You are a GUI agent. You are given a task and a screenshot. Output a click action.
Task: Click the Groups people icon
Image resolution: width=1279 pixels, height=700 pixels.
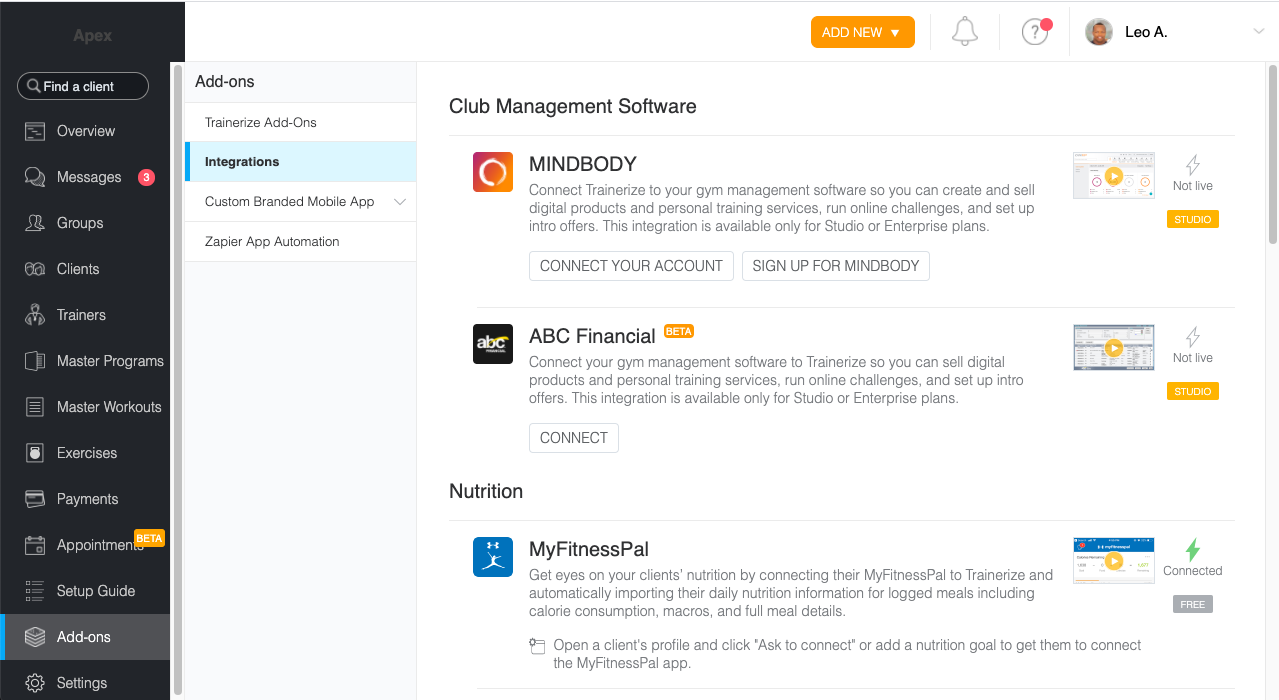(x=35, y=223)
